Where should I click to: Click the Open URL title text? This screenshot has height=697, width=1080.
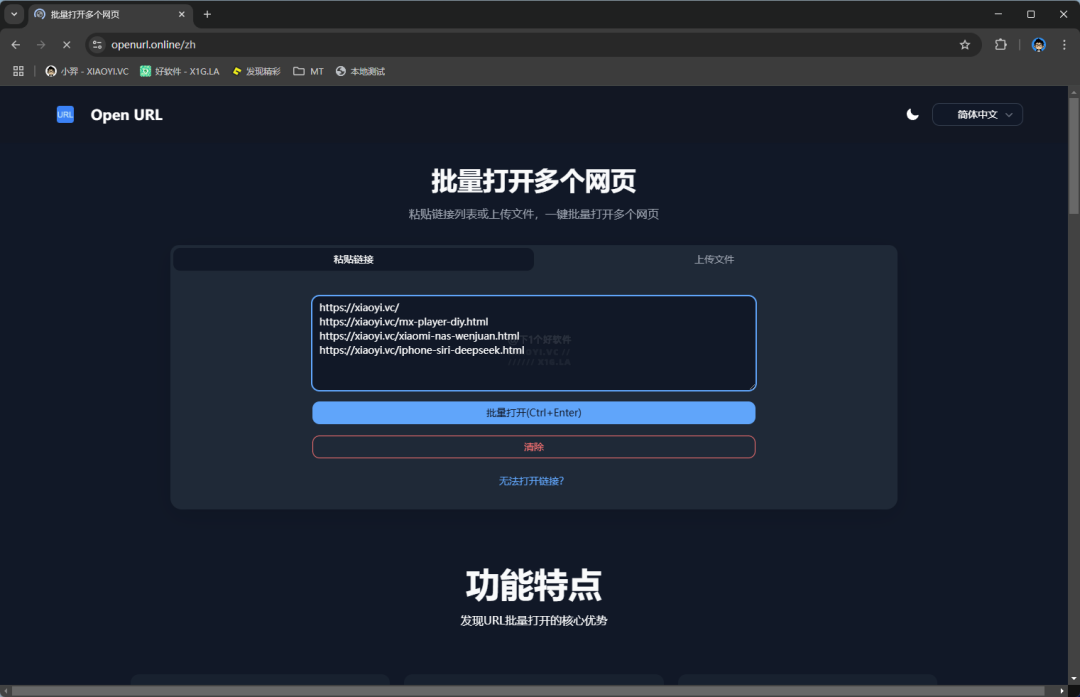127,115
